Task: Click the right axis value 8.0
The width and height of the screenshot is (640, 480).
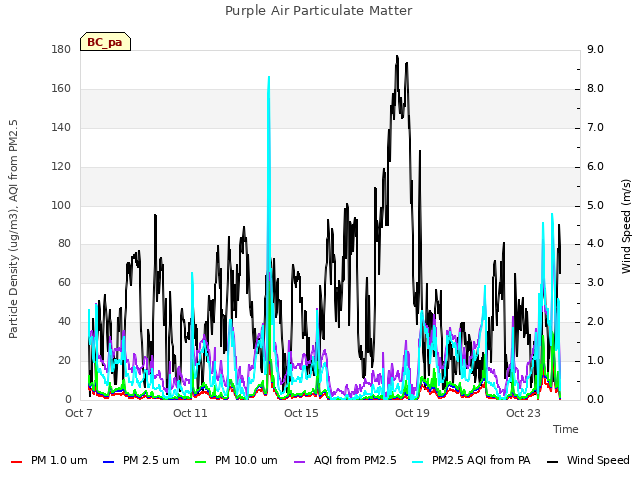Action: coord(595,88)
